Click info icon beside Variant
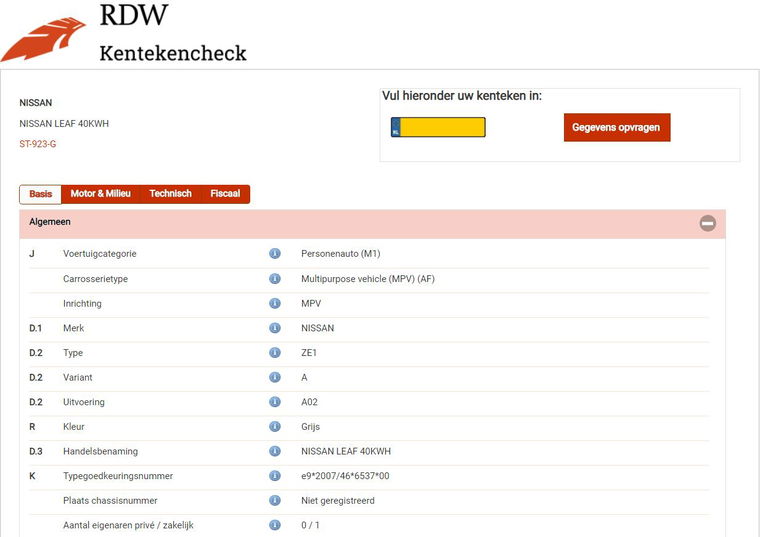The width and height of the screenshot is (760, 537). click(275, 377)
